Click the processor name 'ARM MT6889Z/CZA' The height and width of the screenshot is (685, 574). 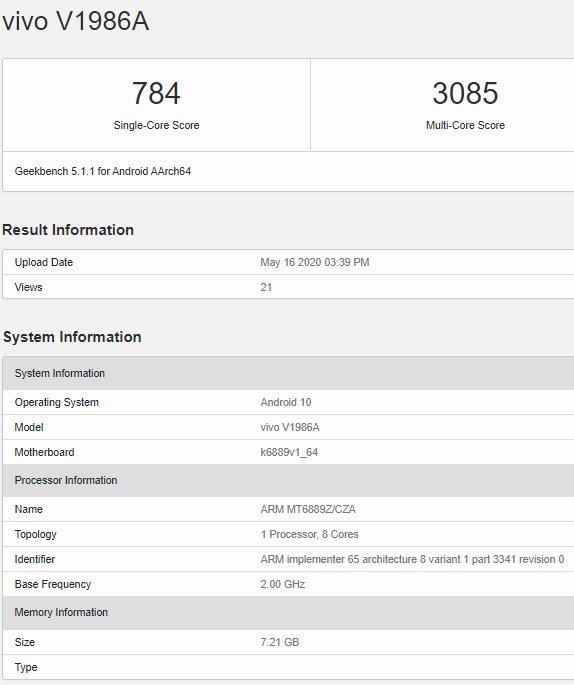point(308,509)
